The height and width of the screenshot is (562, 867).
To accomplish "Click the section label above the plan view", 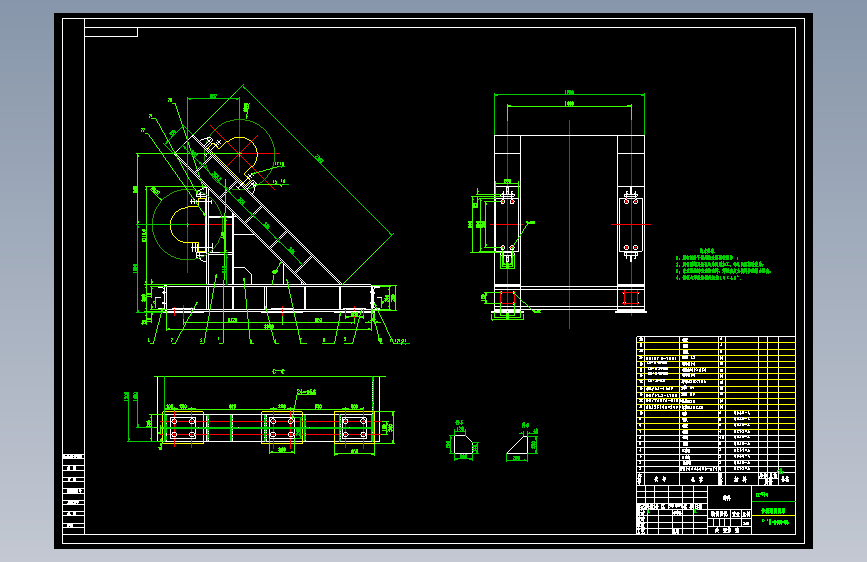I will [x=278, y=372].
